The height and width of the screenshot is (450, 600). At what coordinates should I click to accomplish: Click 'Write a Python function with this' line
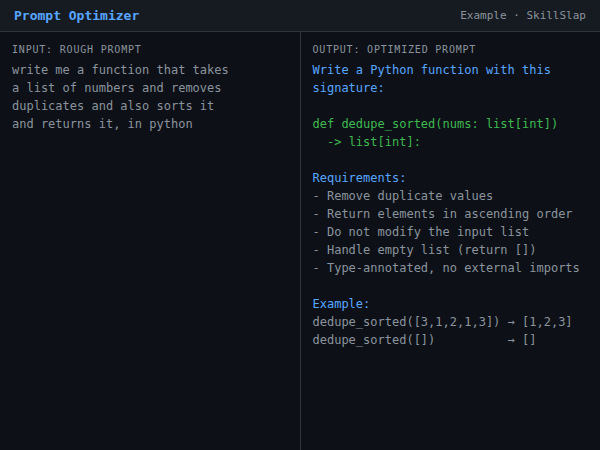click(x=431, y=70)
